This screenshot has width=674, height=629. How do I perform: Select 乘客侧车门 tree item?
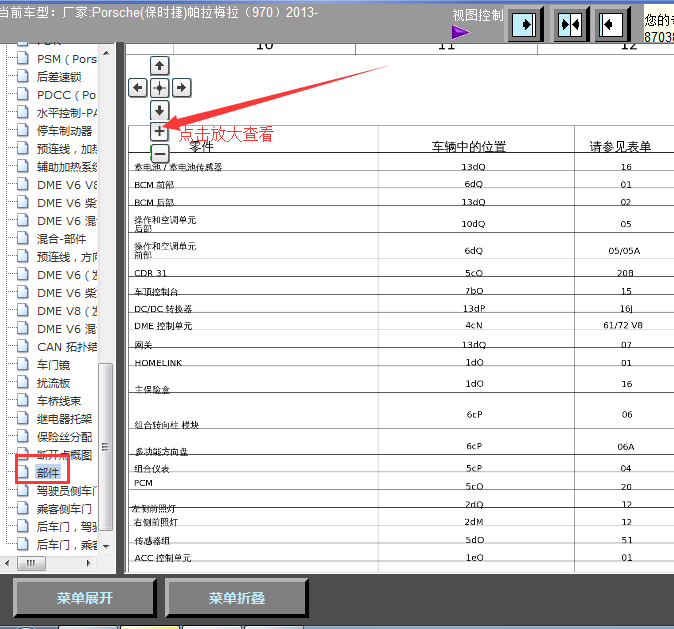[x=64, y=509]
